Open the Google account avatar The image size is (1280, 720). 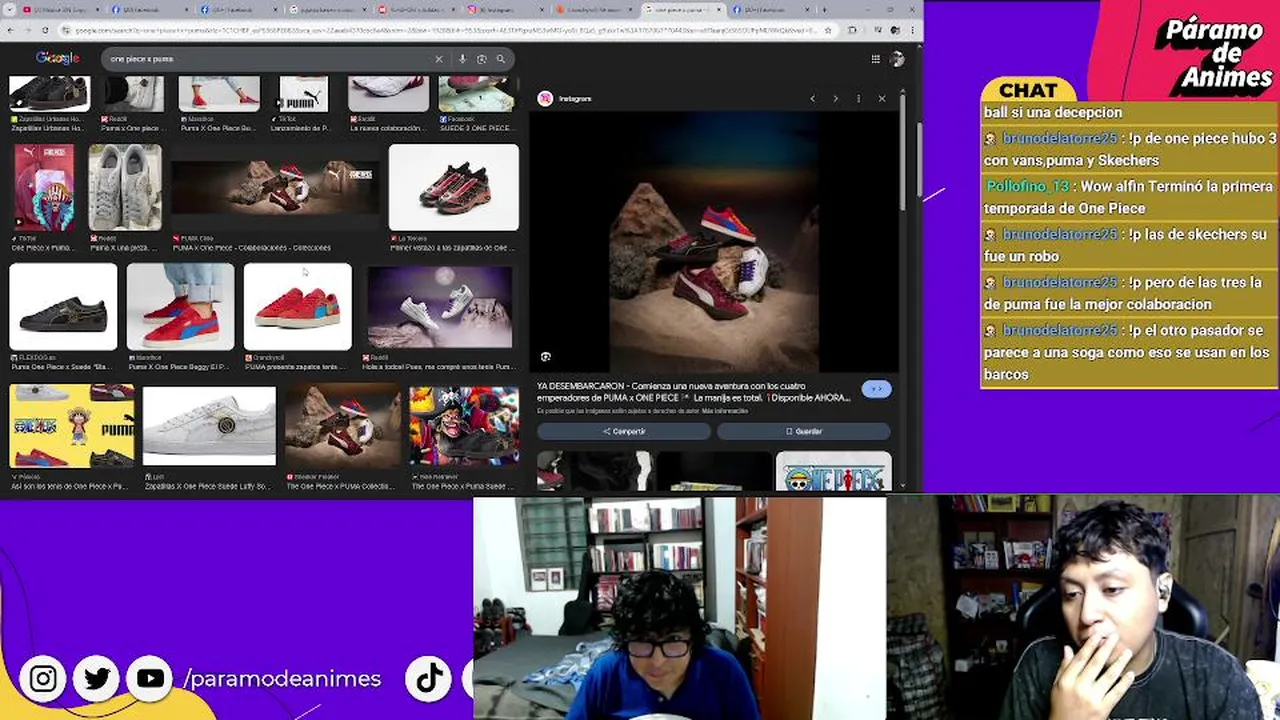click(x=897, y=59)
